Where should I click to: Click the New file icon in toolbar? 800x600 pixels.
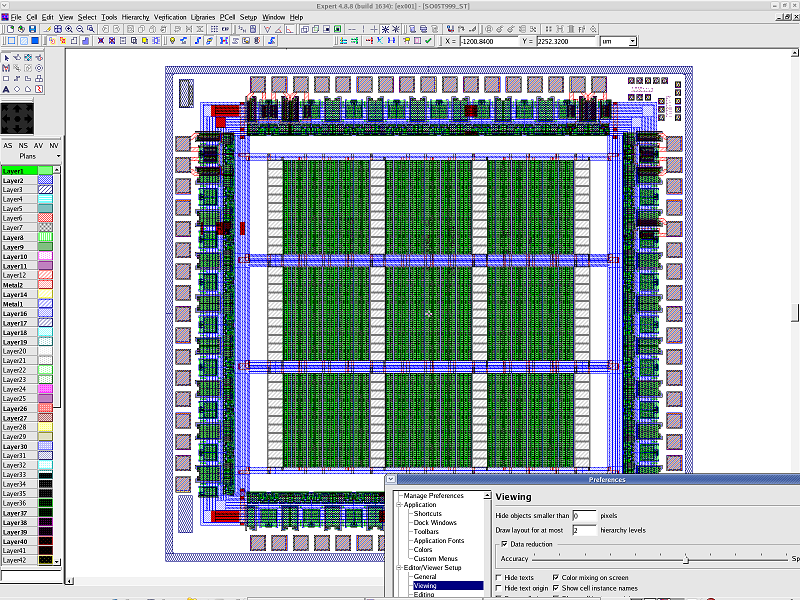coord(8,29)
